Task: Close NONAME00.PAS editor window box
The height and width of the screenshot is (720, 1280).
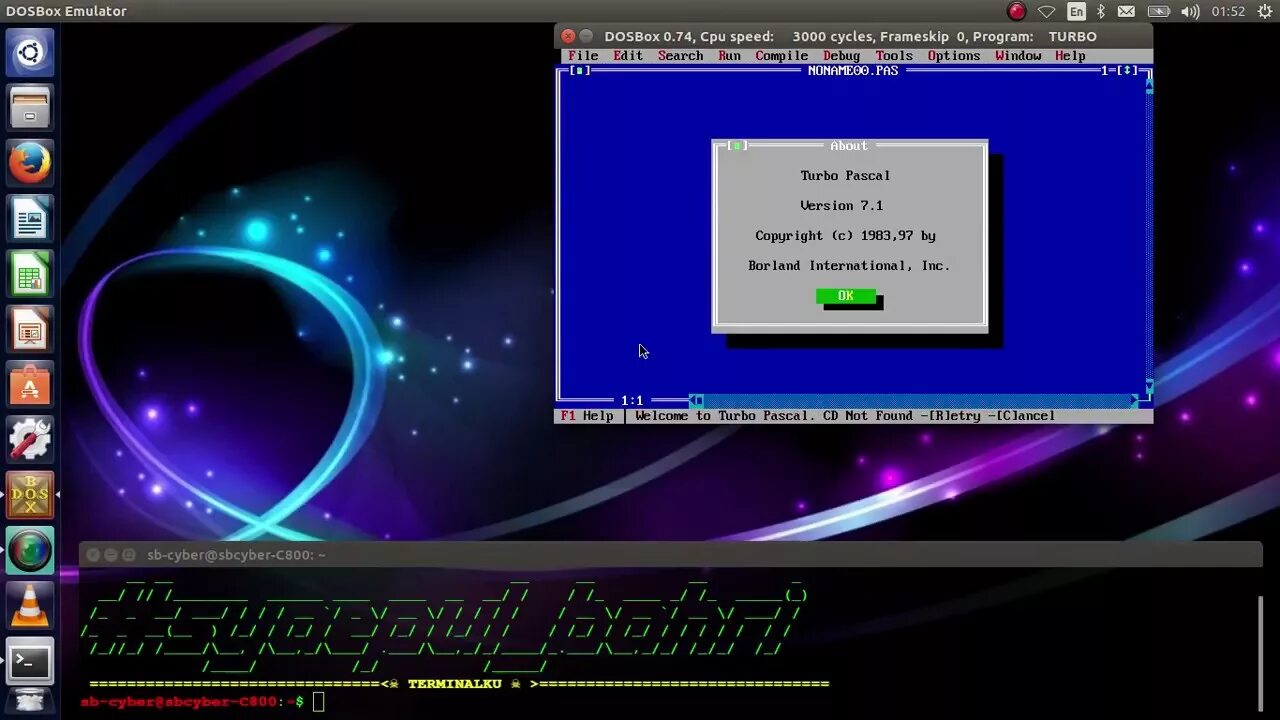Action: click(x=580, y=71)
